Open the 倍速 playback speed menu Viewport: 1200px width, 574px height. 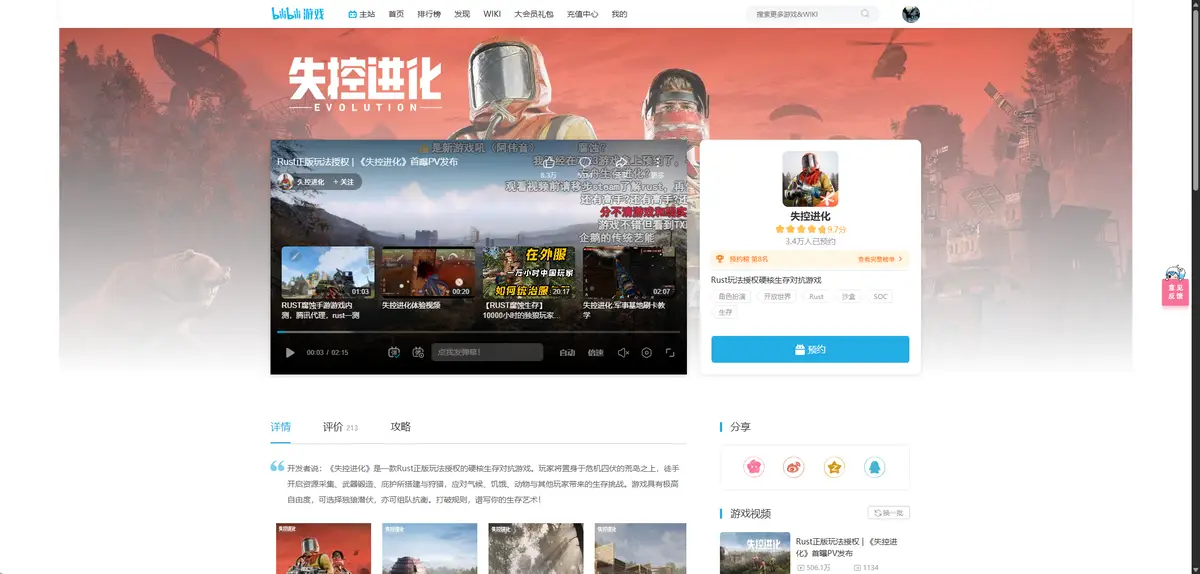(596, 353)
